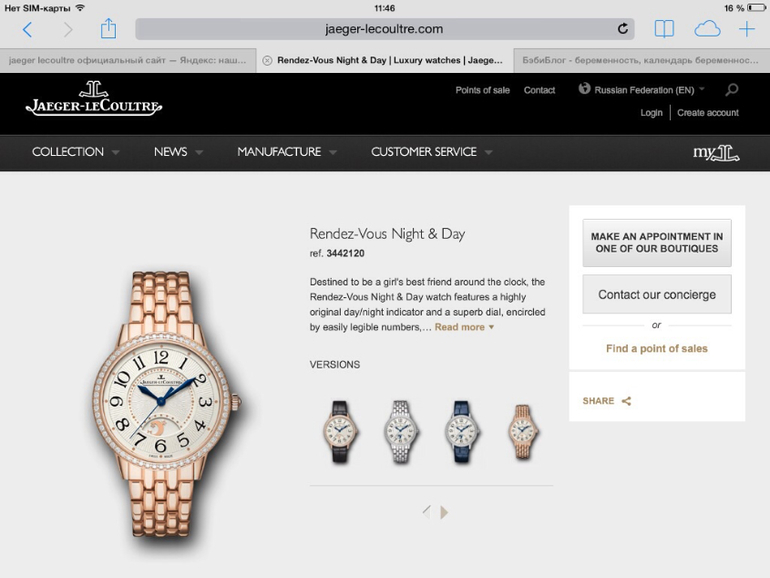The image size is (770, 578).
Task: Open the myJLC logo link
Action: [716, 153]
